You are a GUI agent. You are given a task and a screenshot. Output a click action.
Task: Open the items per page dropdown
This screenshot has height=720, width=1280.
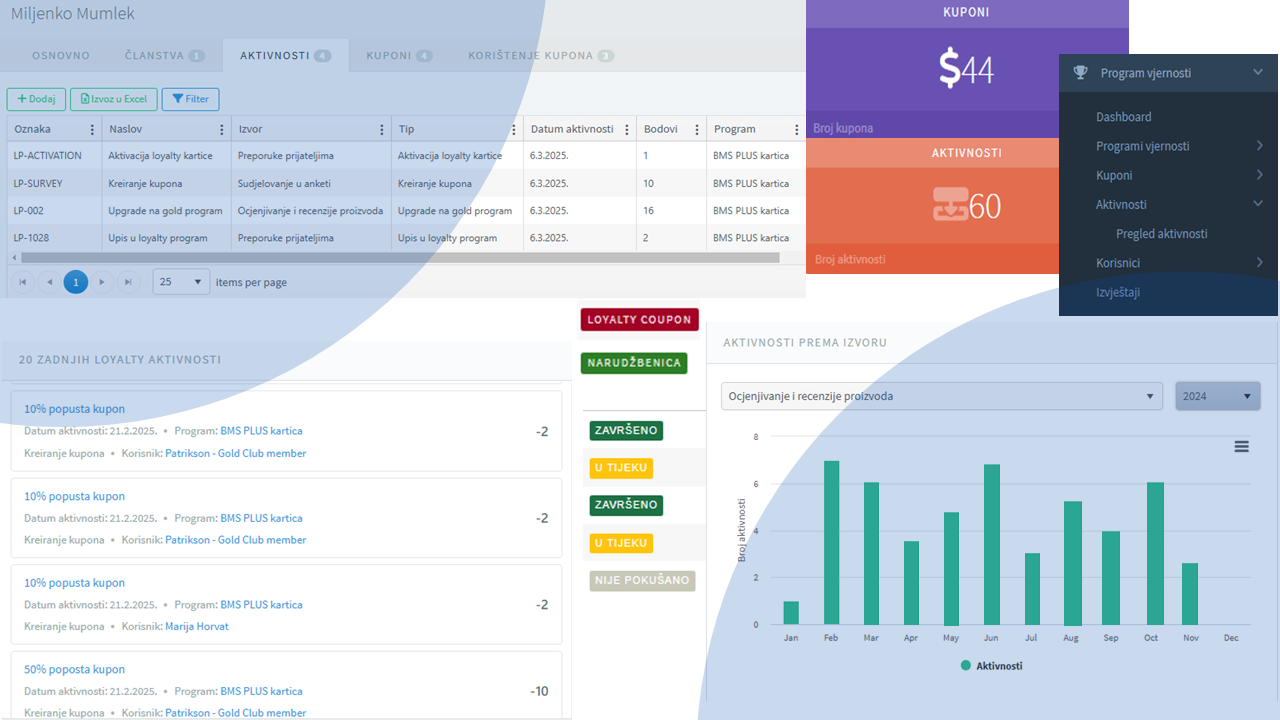click(181, 282)
